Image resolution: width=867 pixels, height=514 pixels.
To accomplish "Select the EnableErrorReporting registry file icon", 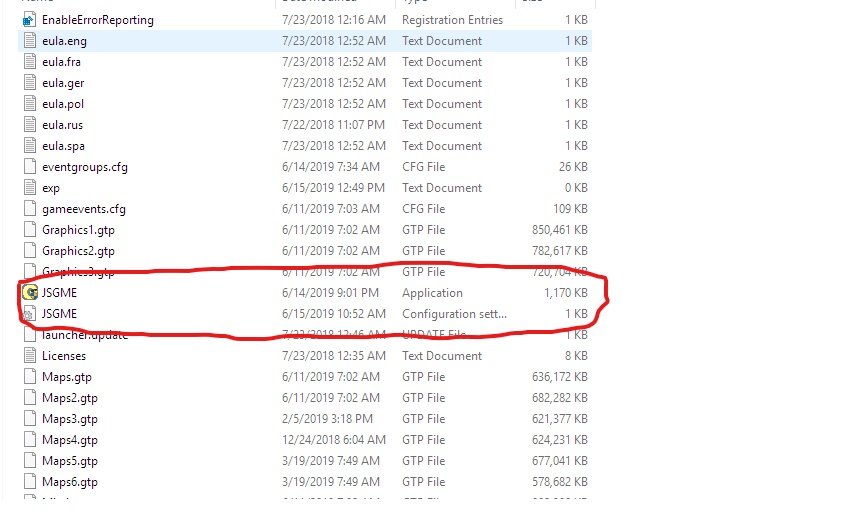I will [x=29, y=20].
